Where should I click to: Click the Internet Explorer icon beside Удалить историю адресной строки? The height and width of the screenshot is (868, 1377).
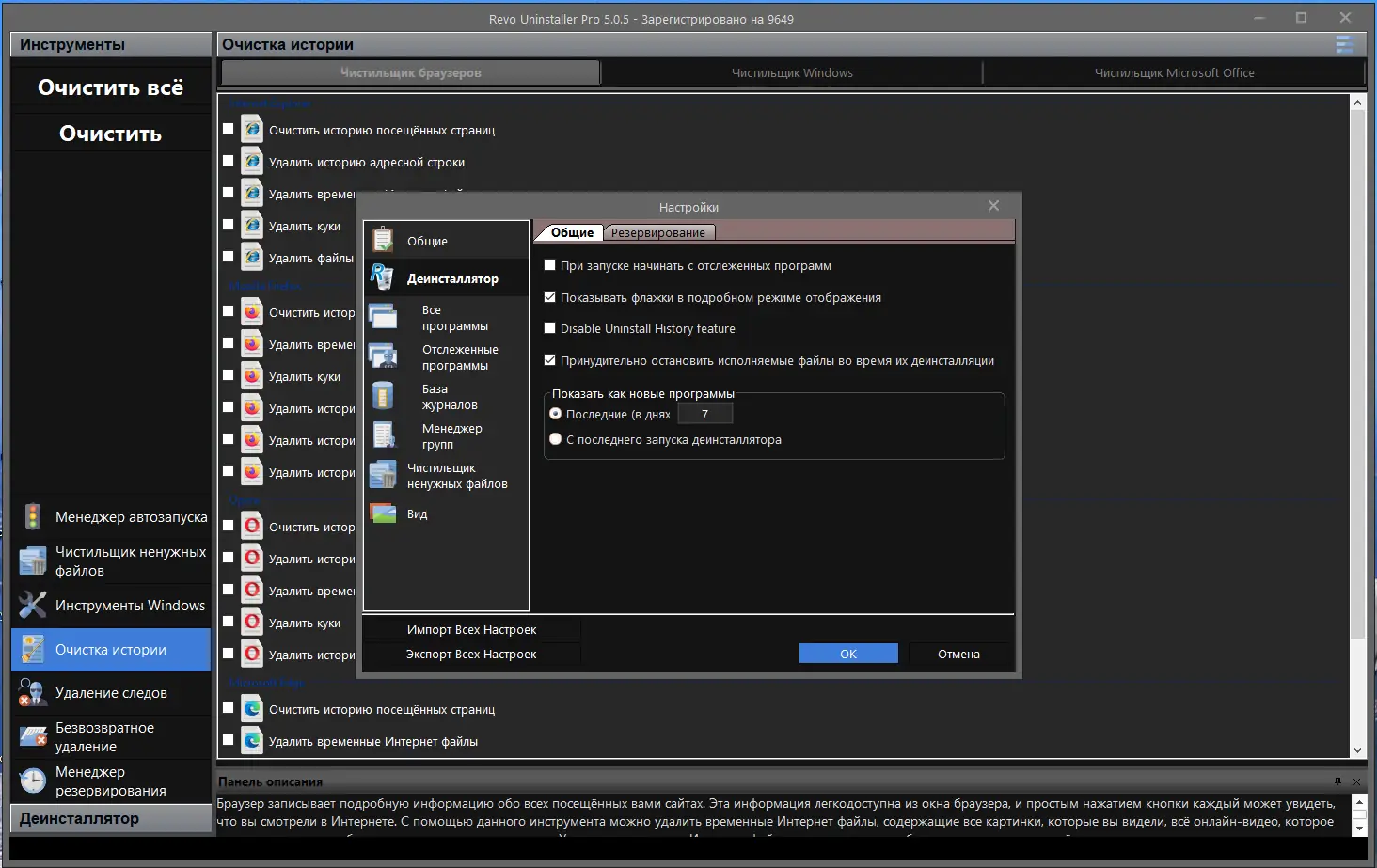[x=252, y=162]
